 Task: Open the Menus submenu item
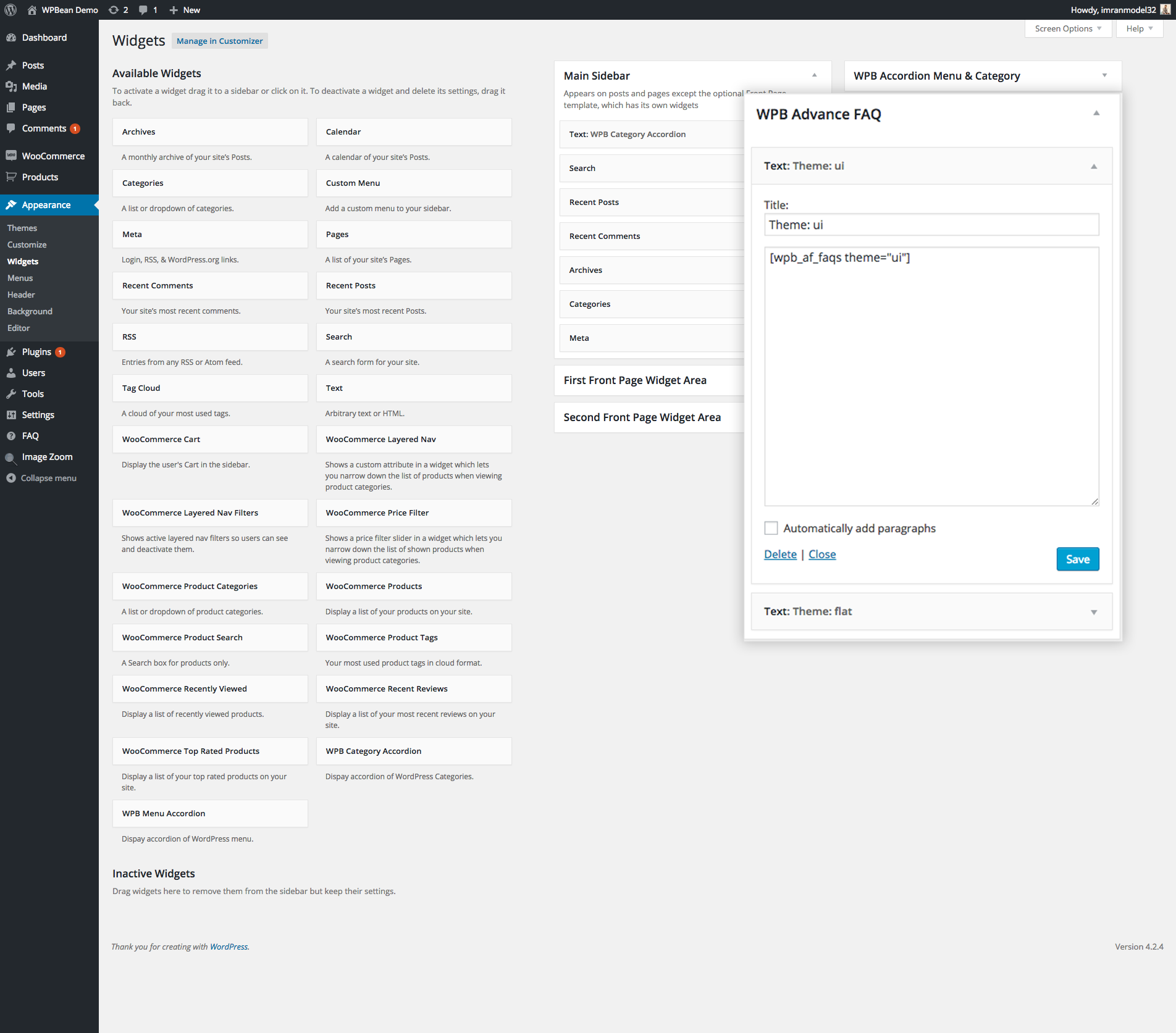(20, 278)
